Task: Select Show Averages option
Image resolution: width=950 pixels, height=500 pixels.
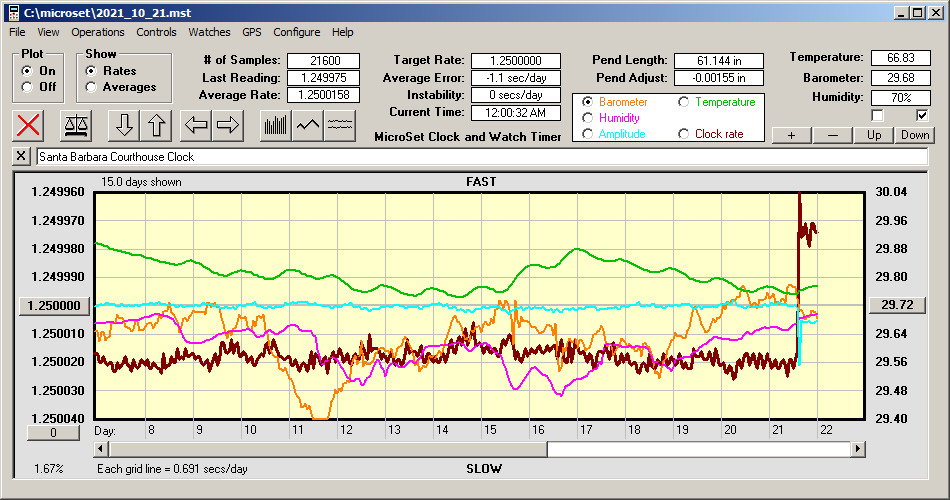Action: click(x=91, y=87)
